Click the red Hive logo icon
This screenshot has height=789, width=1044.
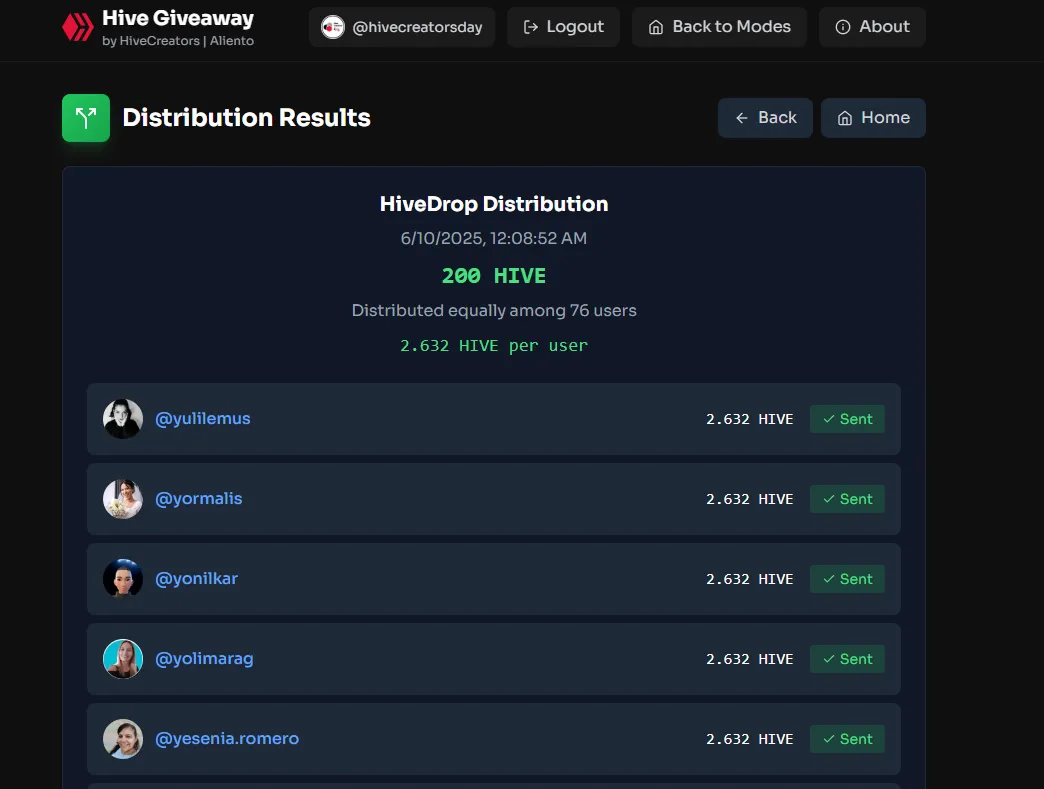click(x=78, y=27)
